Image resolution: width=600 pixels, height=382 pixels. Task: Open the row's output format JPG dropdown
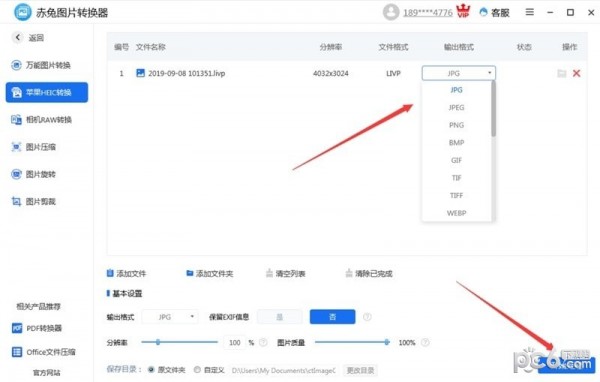pos(458,73)
